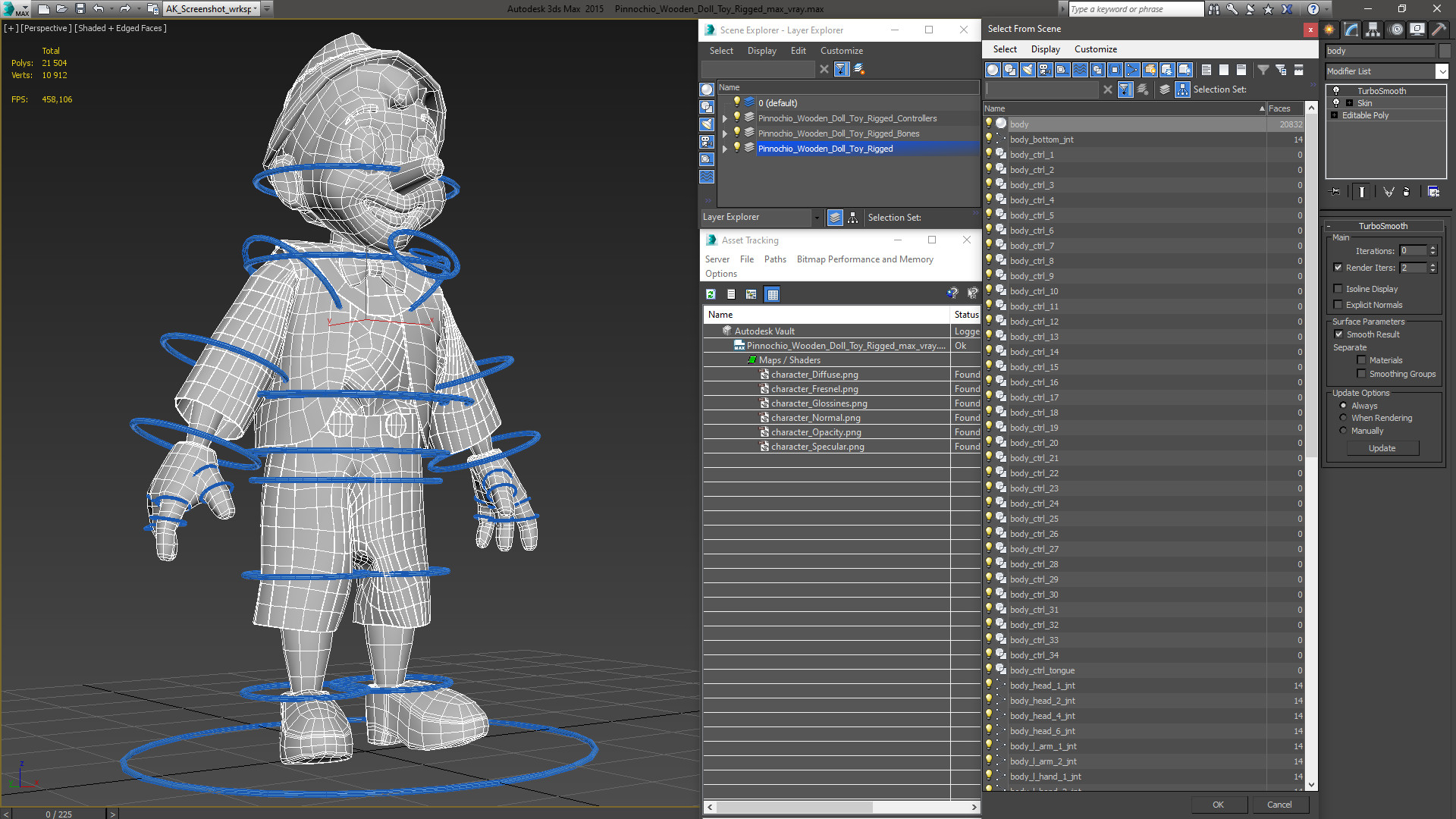This screenshot has width=1456, height=819.
Task: Toggle Display Shapes filter in Select From Scene
Action: (x=1010, y=70)
